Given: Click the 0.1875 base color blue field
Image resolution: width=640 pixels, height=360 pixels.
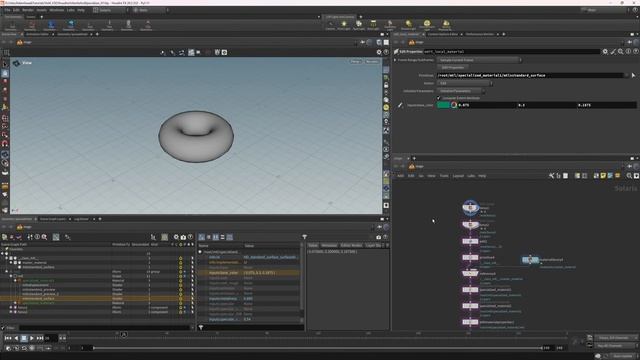Looking at the screenshot, I should 607,105.
